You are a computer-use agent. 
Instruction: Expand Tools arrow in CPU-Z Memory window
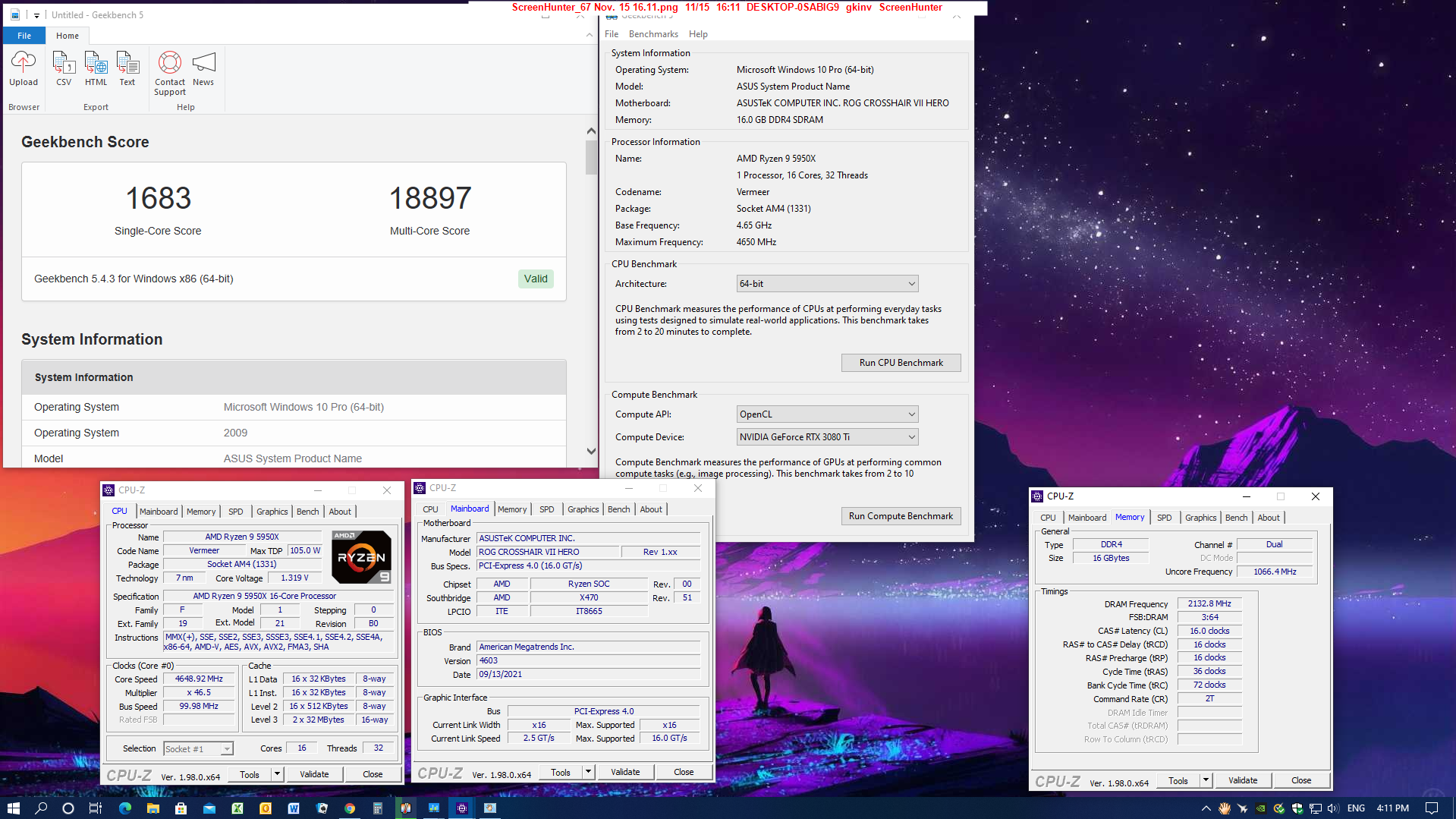tap(1206, 780)
